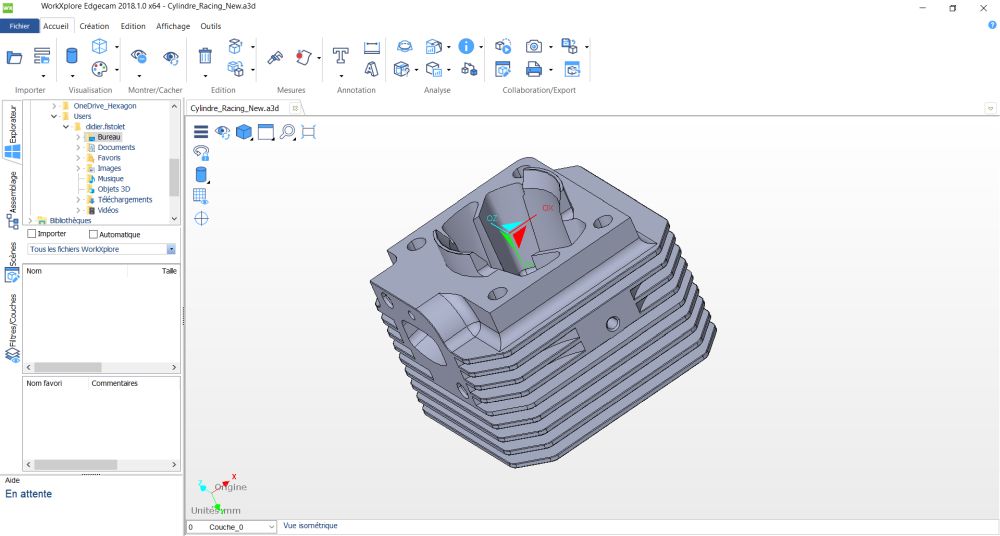Expand the Bibliothèques node
This screenshot has height=536, width=1000.
coord(30,220)
